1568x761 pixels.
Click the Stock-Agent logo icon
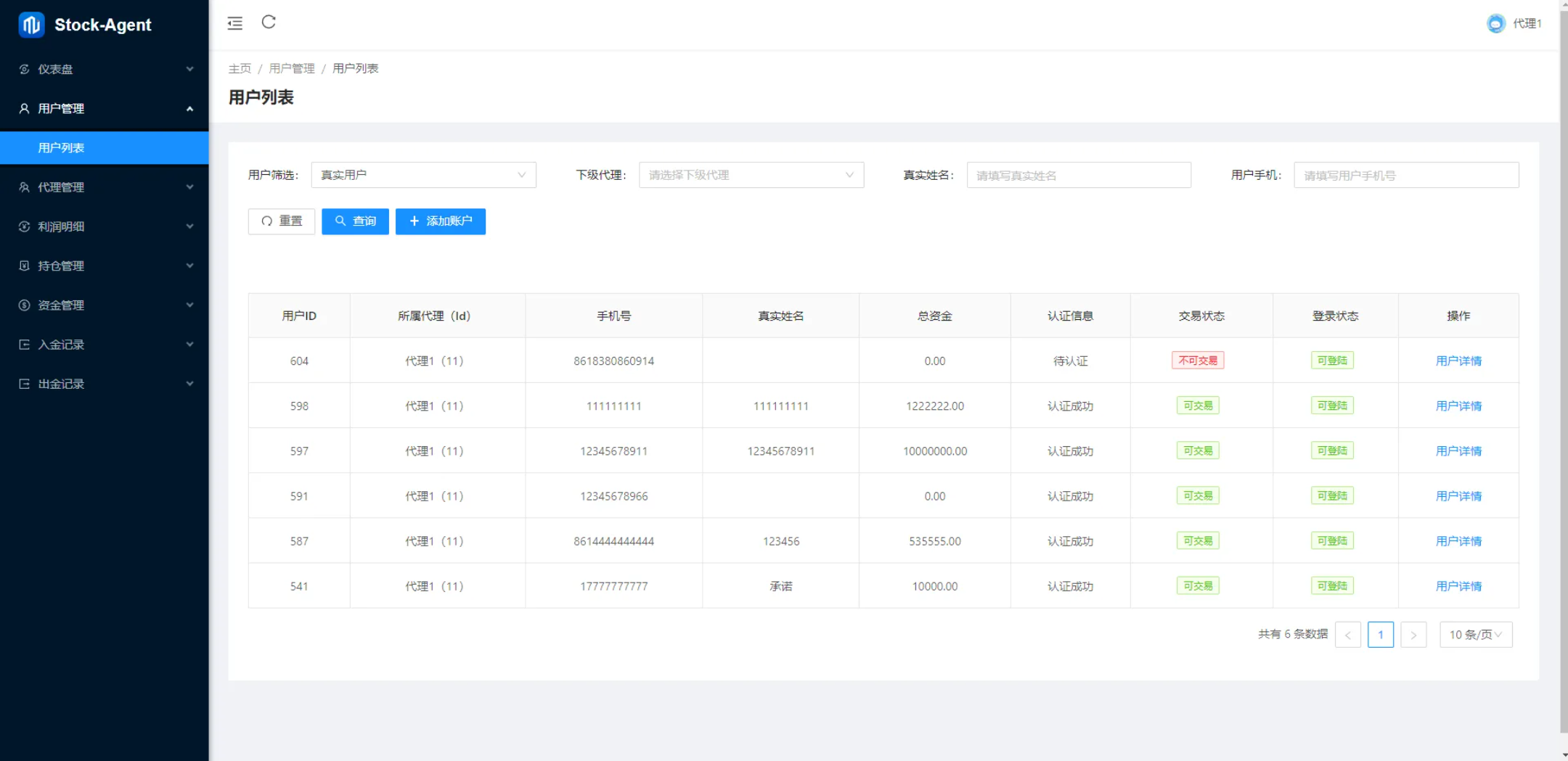click(x=31, y=25)
